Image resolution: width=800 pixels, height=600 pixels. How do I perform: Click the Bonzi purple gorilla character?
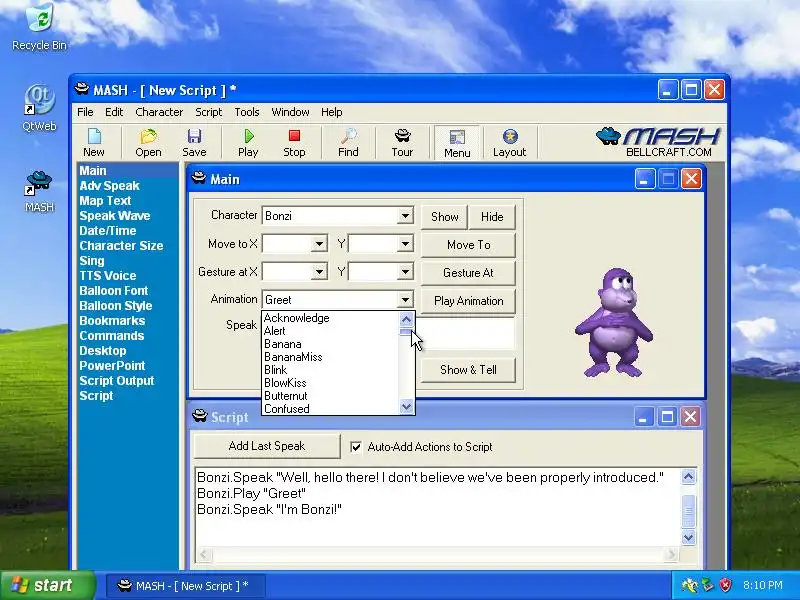click(614, 322)
